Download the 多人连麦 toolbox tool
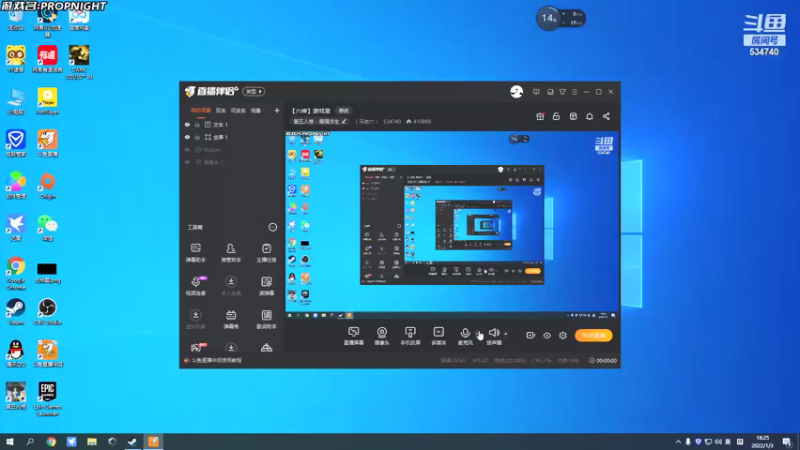The image size is (800, 450). [x=231, y=286]
